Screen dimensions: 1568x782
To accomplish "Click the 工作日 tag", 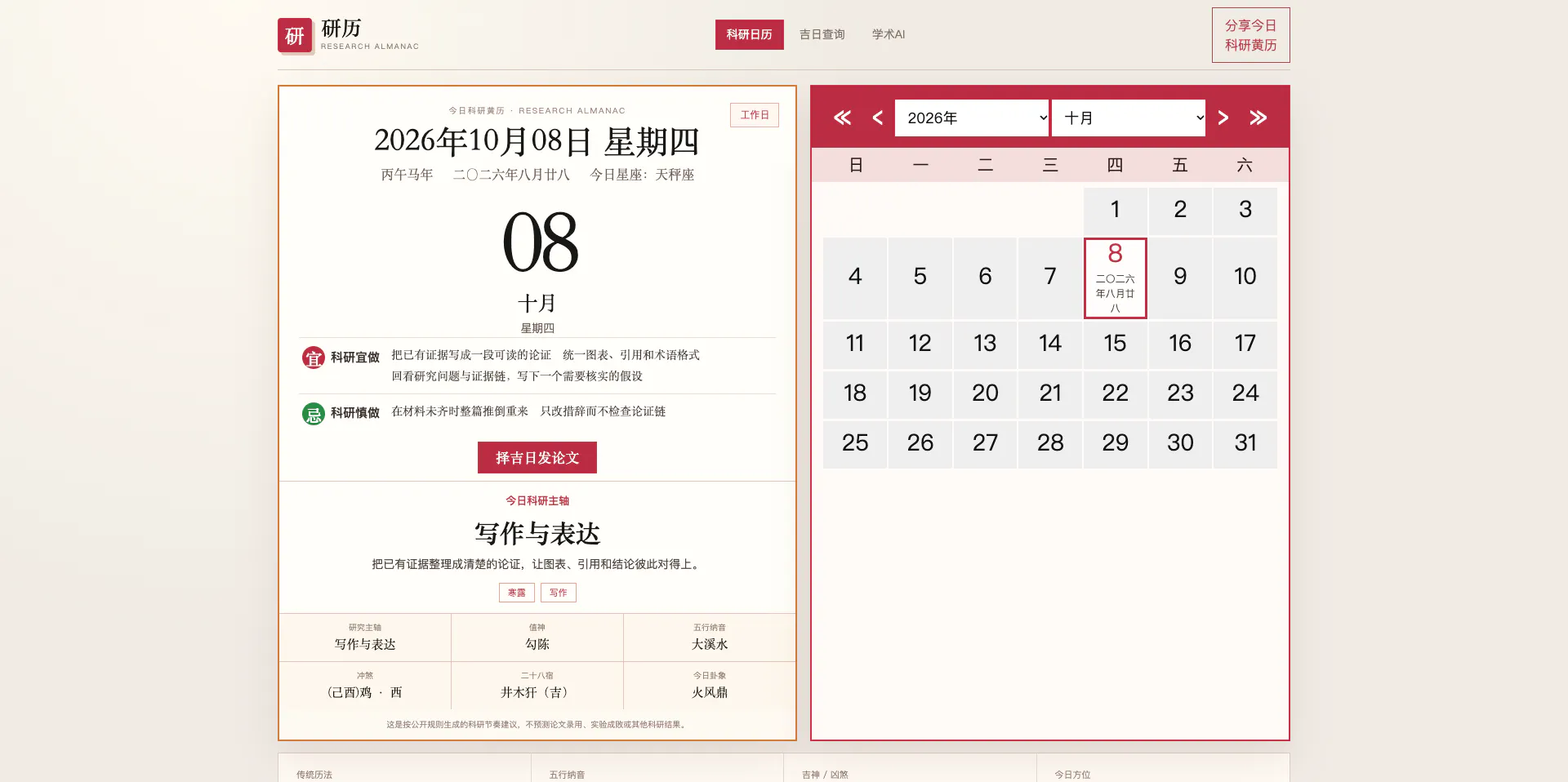I will click(x=755, y=115).
